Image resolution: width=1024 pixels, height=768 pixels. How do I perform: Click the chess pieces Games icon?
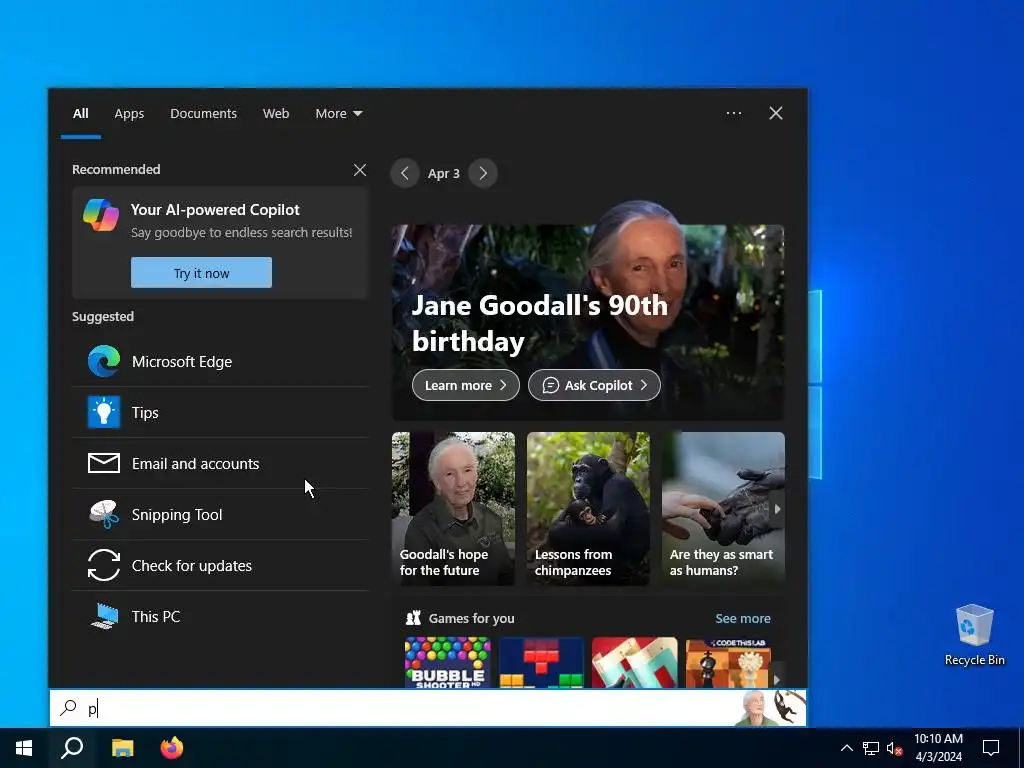(x=413, y=618)
